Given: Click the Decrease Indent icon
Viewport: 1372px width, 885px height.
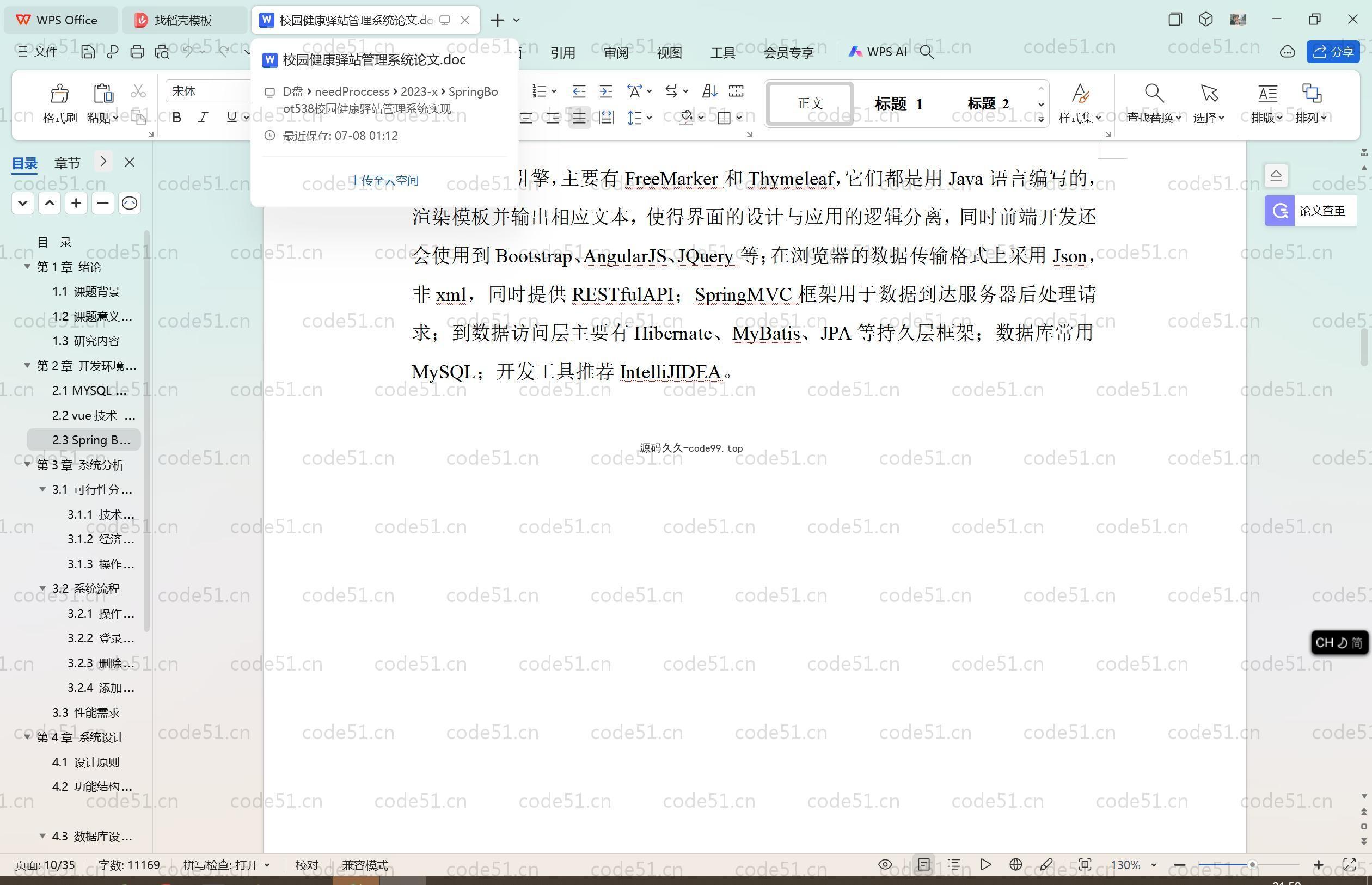Looking at the screenshot, I should tap(579, 91).
